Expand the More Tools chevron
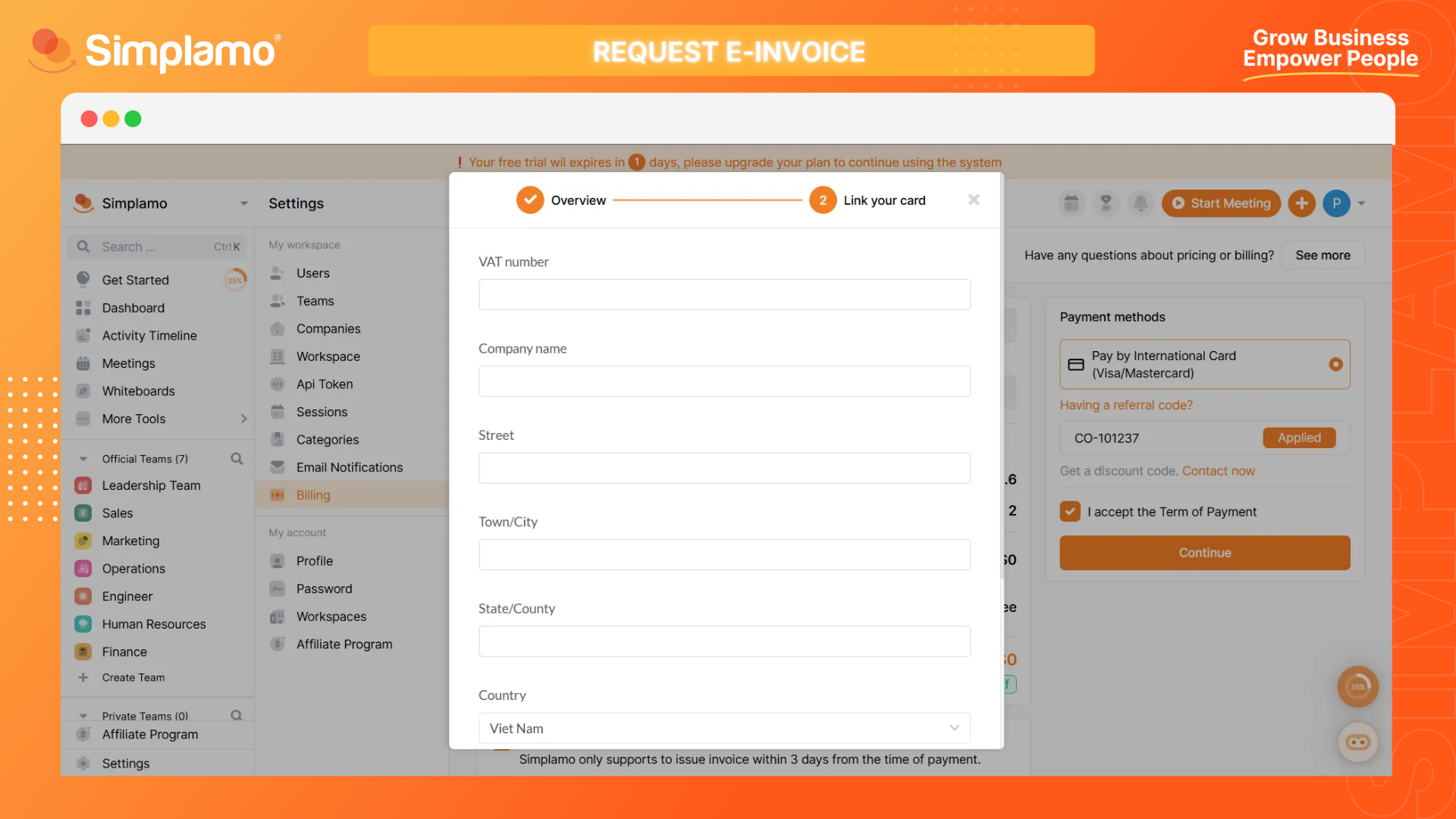Image resolution: width=1456 pixels, height=819 pixels. pyautogui.click(x=243, y=419)
